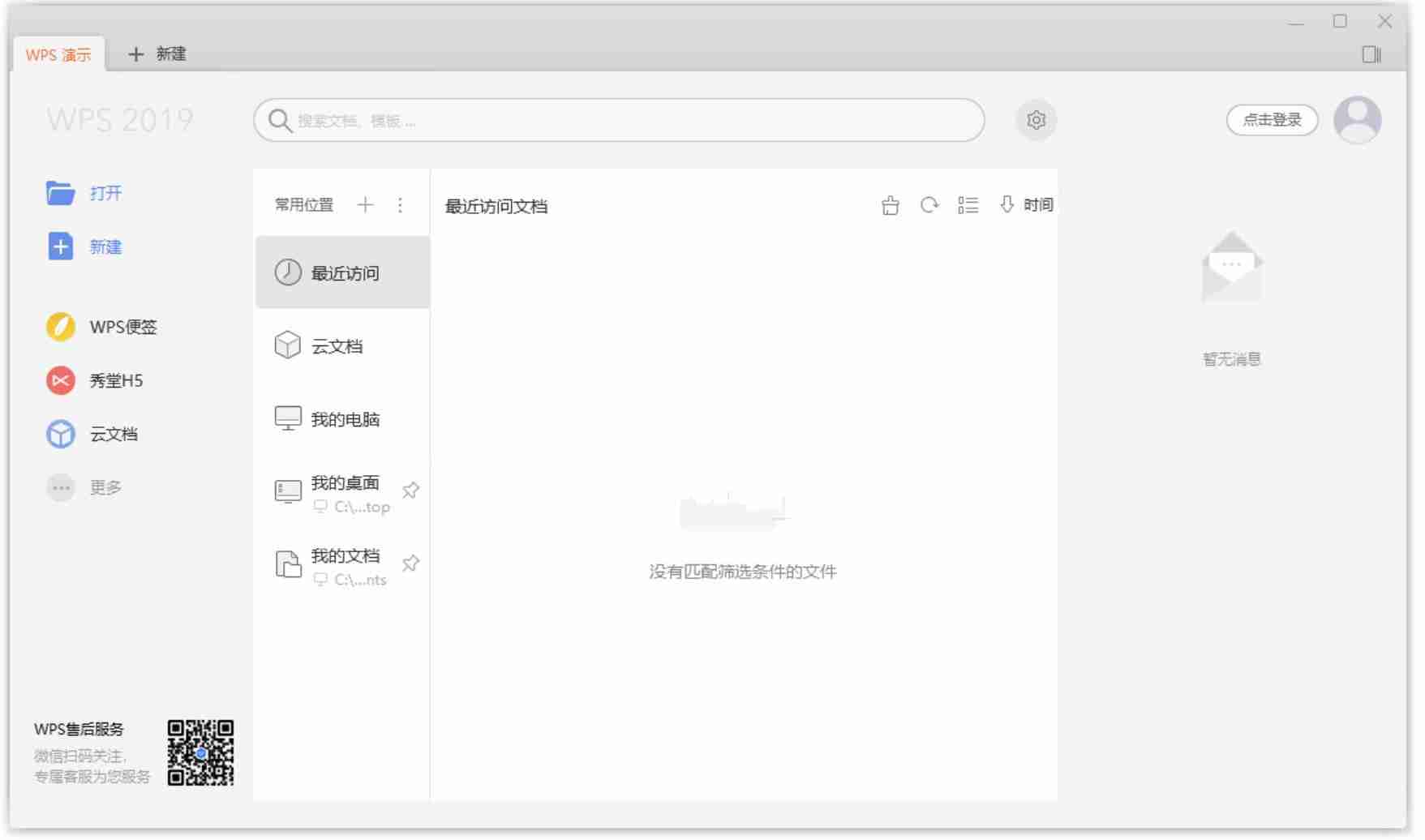Click the magnifier search icon
The image size is (1425, 840).
[x=280, y=121]
